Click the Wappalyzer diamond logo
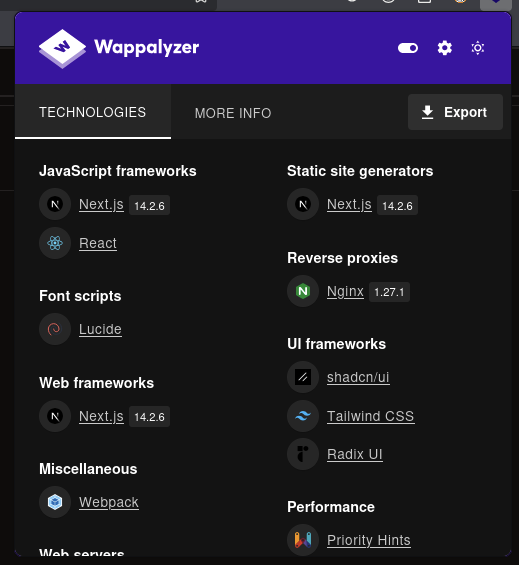The width and height of the screenshot is (519, 565). point(62,48)
